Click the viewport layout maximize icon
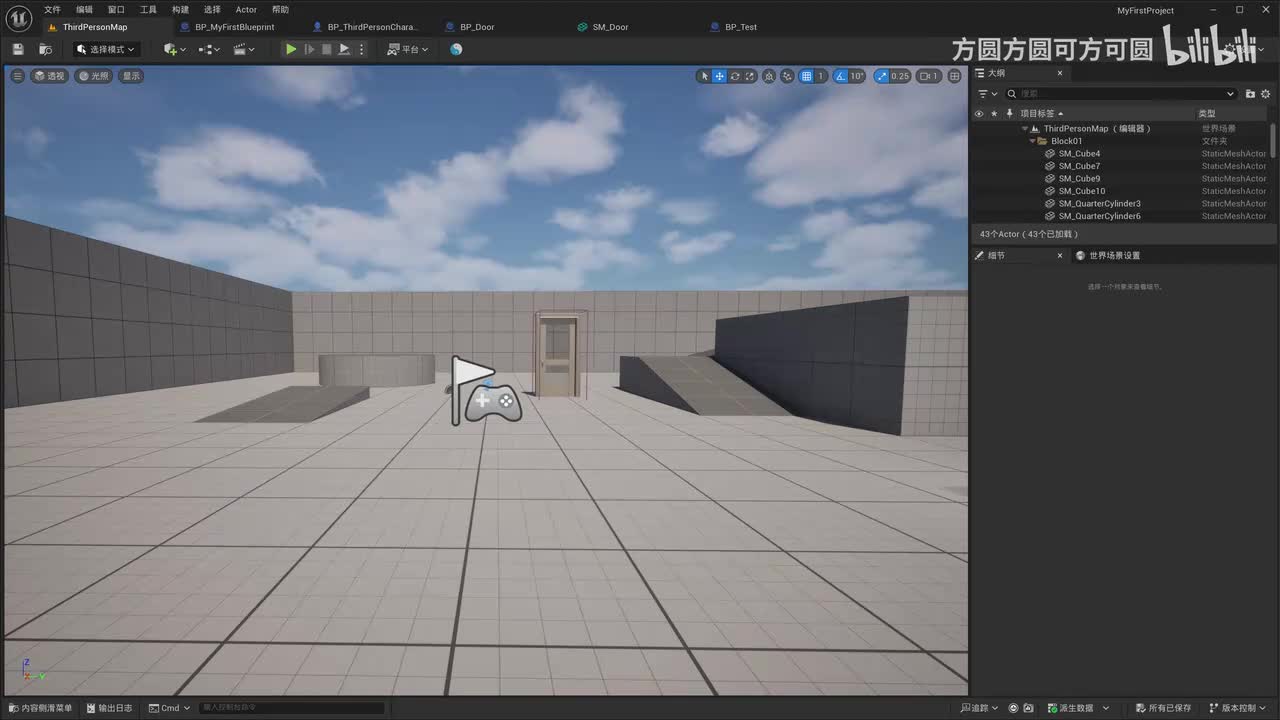 [x=955, y=76]
